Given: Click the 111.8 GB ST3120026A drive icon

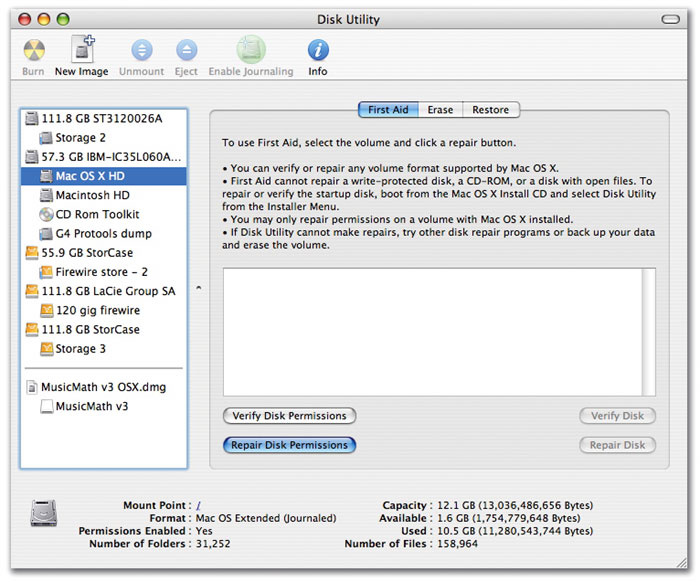Looking at the screenshot, I should point(32,119).
